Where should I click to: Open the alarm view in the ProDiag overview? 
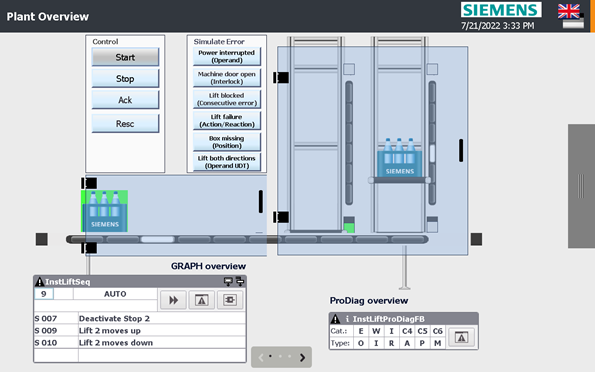click(461, 337)
